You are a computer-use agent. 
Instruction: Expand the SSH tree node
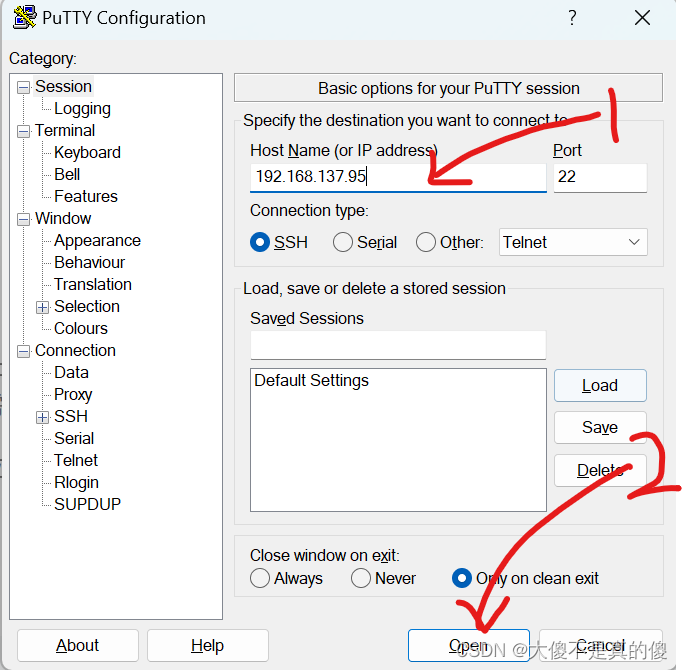[43, 418]
